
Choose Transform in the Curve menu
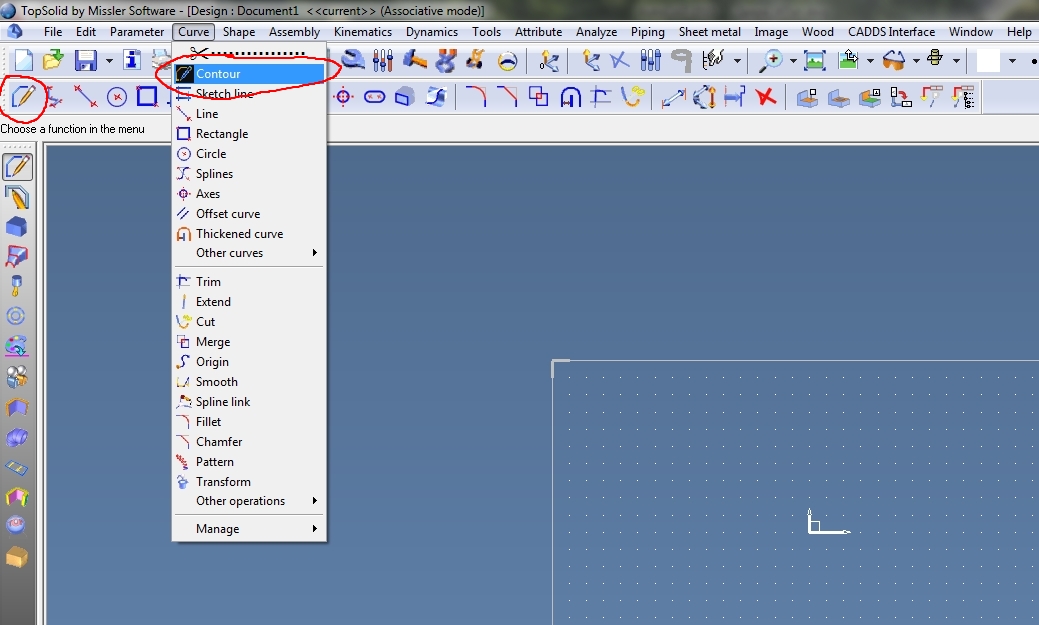click(x=249, y=482)
